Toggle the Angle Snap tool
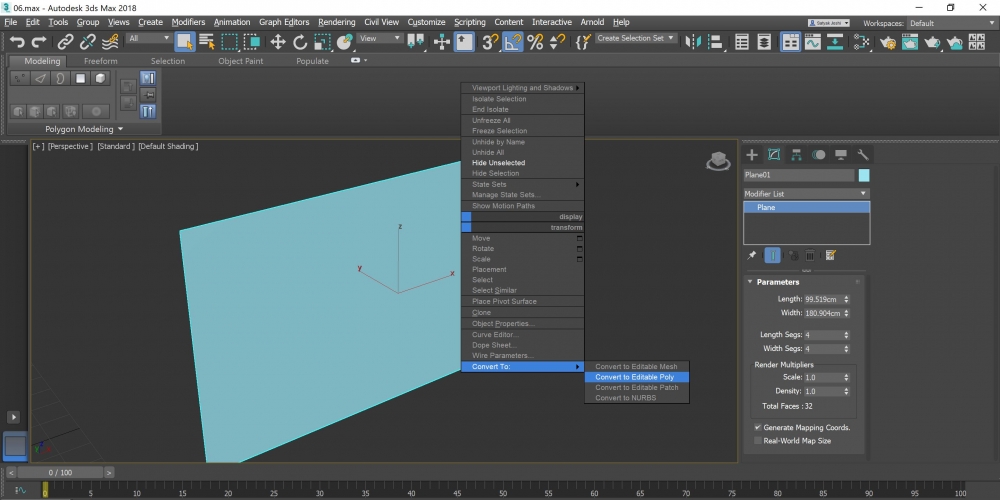Image resolution: width=1000 pixels, height=500 pixels. tap(512, 42)
